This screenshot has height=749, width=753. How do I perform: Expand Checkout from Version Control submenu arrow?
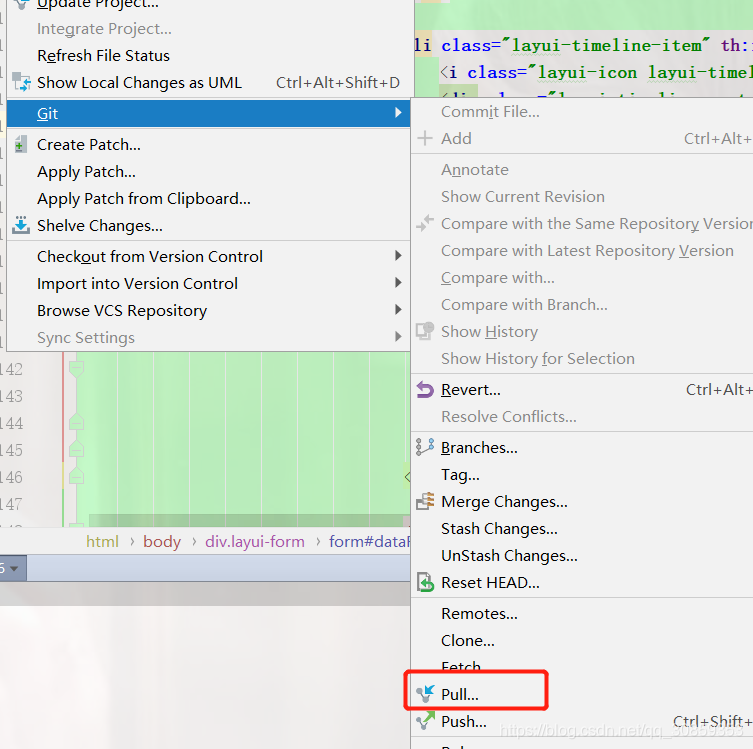(398, 255)
